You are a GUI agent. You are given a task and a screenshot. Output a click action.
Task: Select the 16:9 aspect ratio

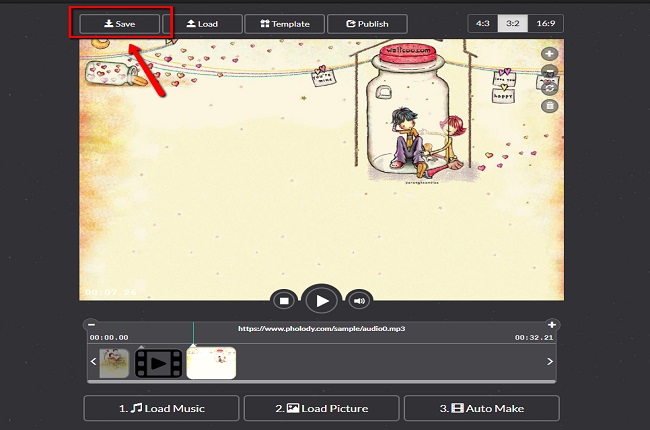tap(546, 24)
